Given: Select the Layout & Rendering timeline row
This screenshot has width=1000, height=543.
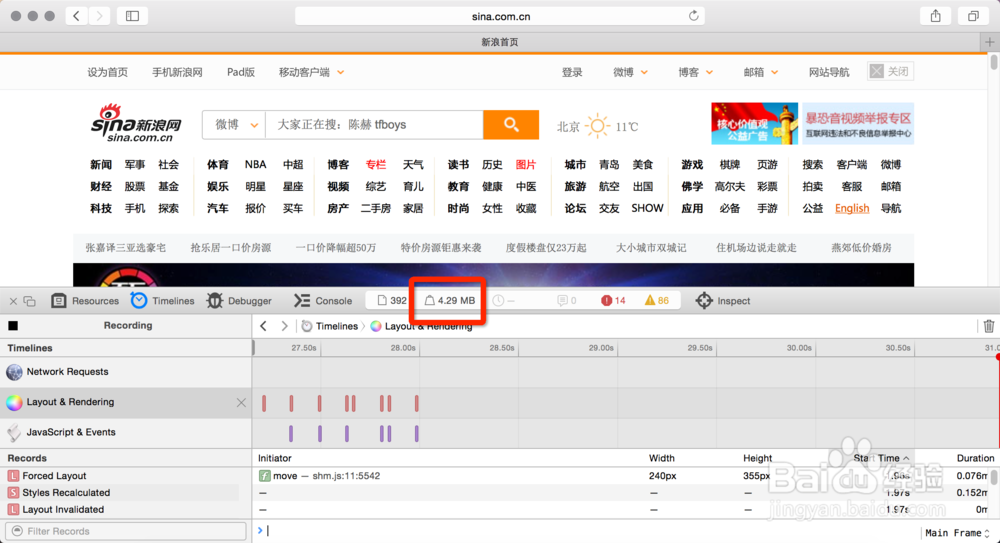Looking at the screenshot, I should 126,402.
